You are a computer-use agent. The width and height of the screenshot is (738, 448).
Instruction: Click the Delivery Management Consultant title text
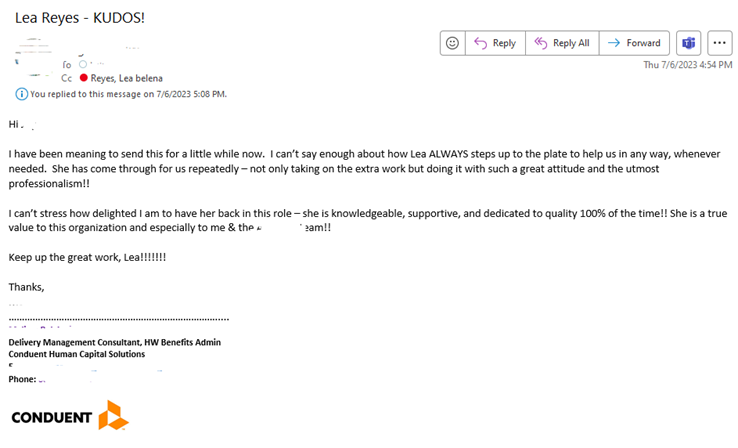(114, 342)
